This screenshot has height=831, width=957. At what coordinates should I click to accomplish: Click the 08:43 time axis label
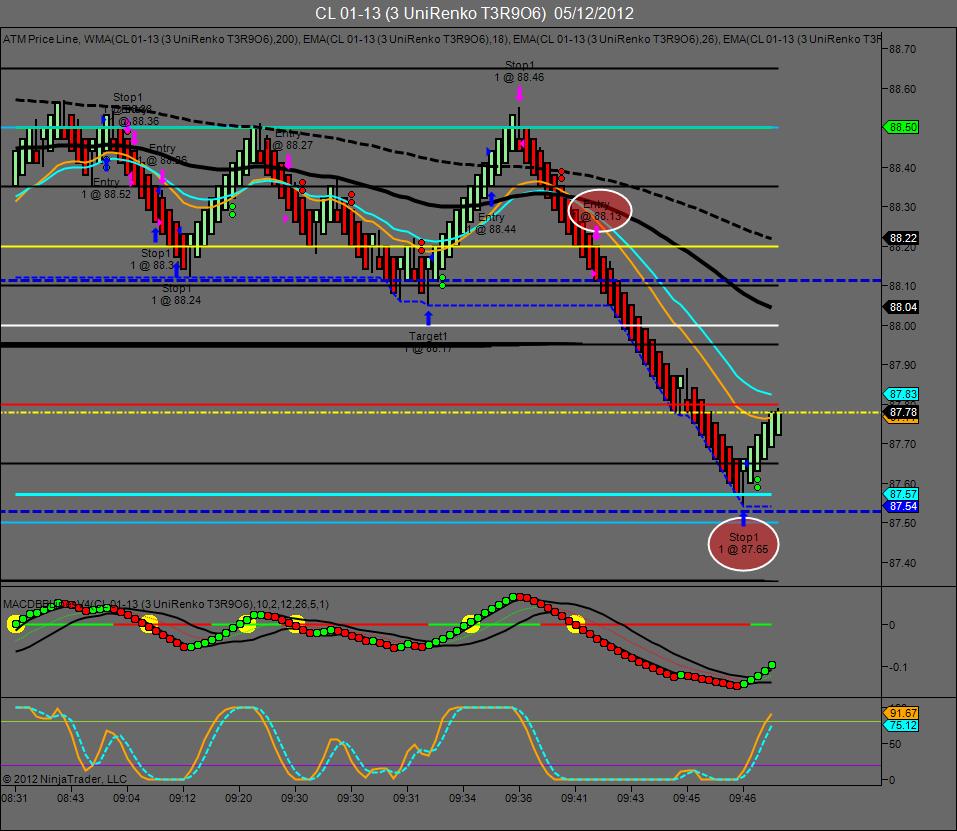[x=71, y=798]
